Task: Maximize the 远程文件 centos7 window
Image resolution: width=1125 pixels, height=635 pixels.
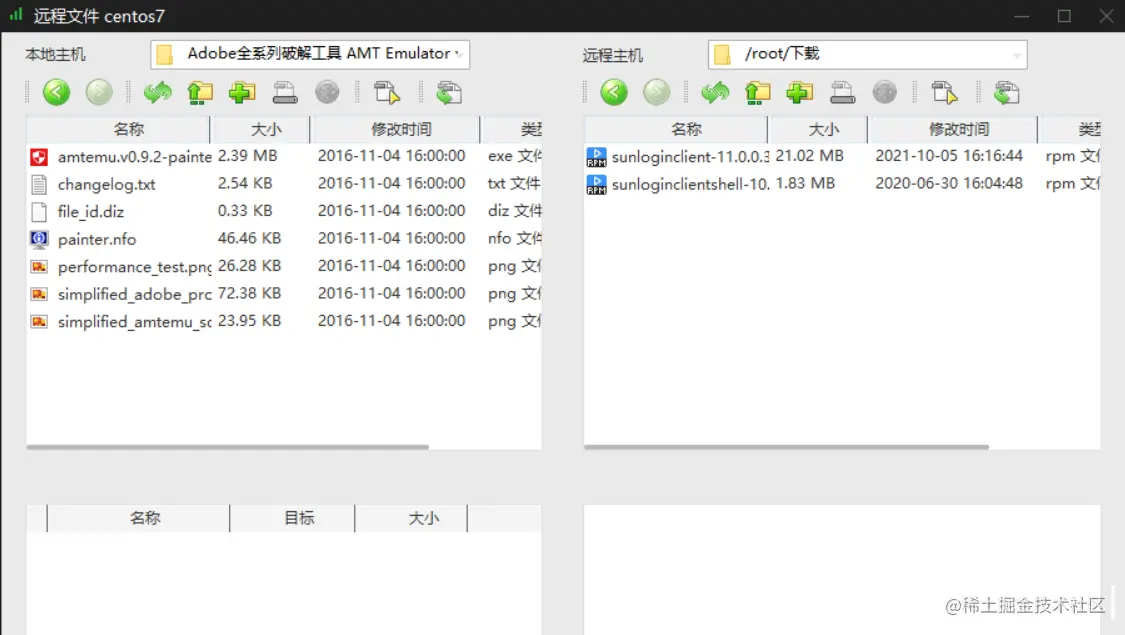Action: pos(1064,16)
